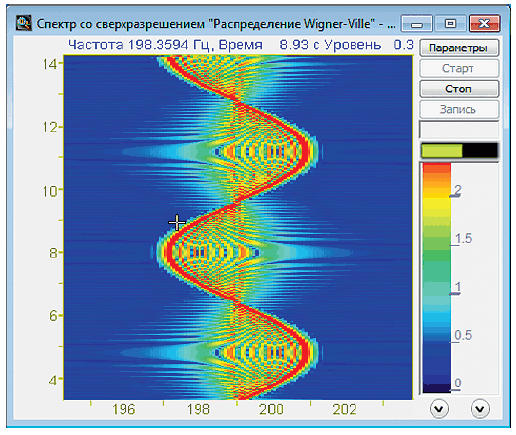
Task: Click the crosshair cursor on the spectrogram
Action: (177, 222)
